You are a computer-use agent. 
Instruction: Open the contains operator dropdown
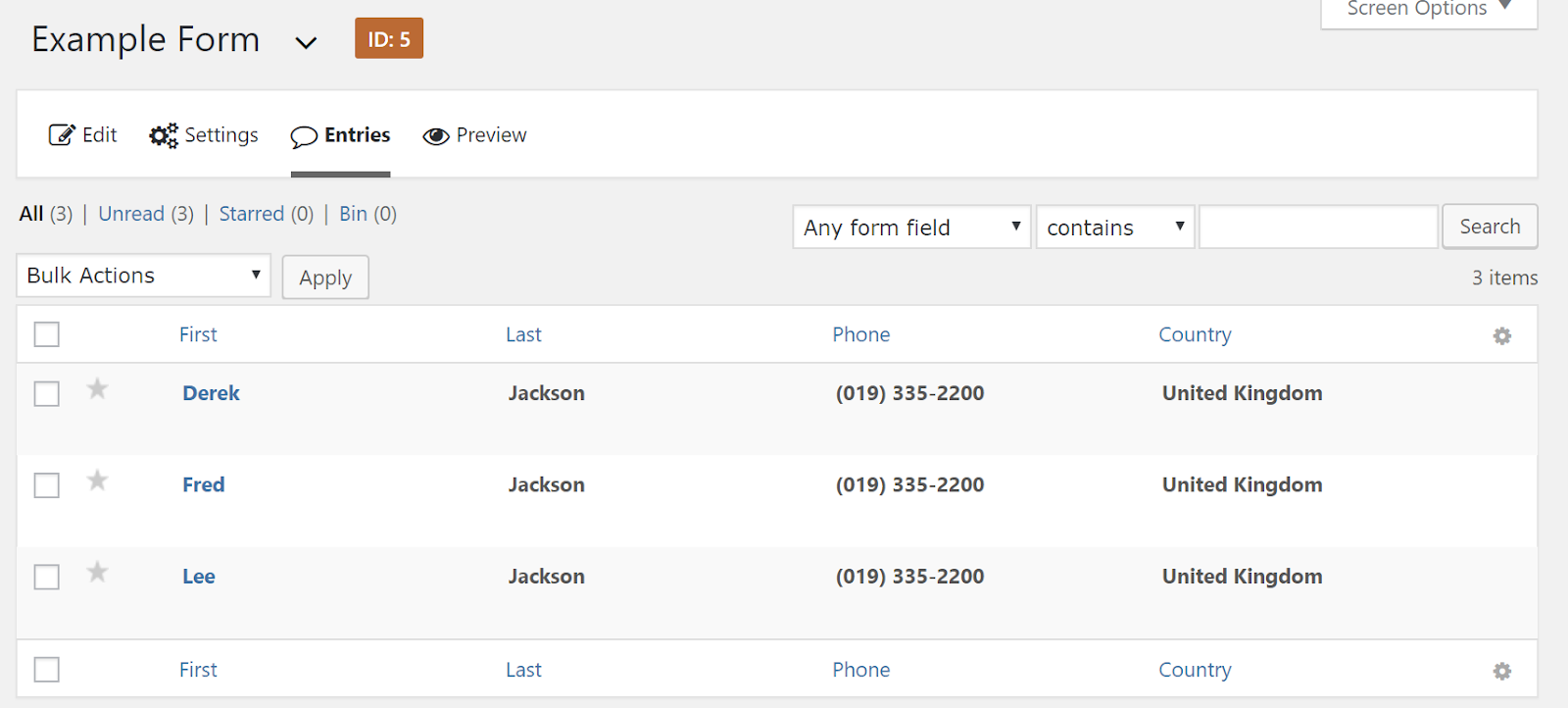(x=1114, y=228)
